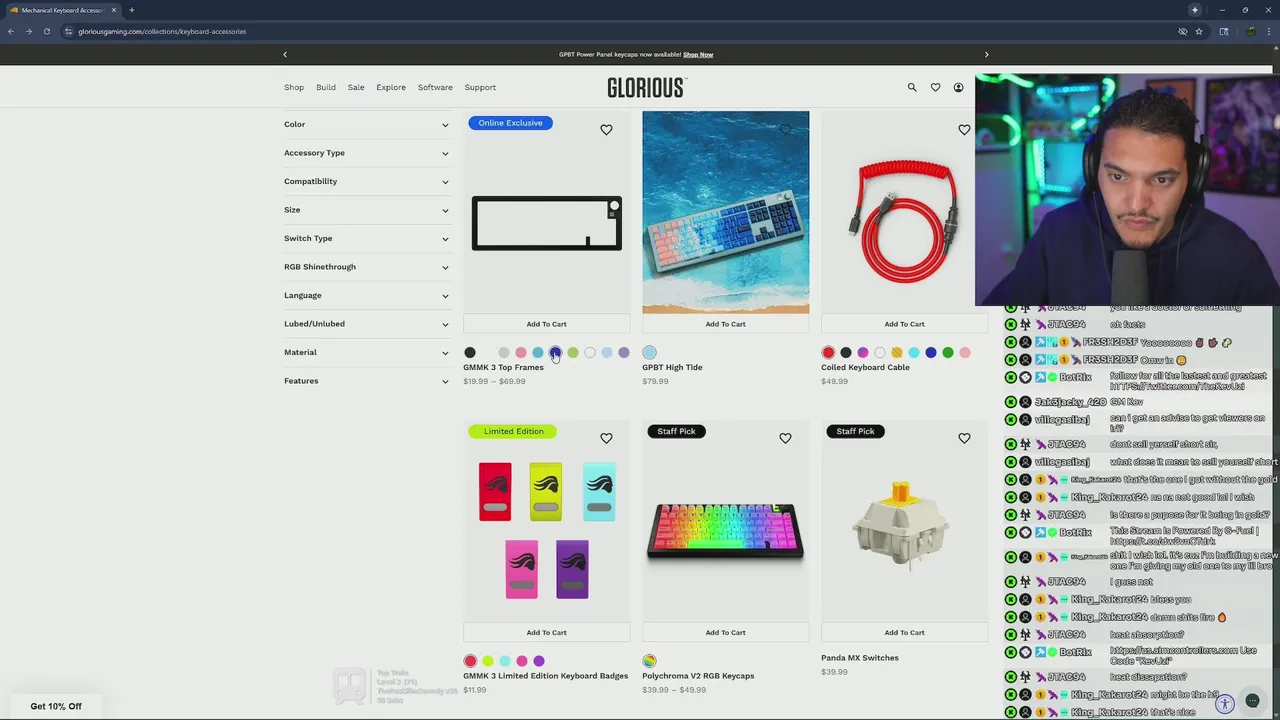Favorite the Panda MX Switches product

pos(964,438)
